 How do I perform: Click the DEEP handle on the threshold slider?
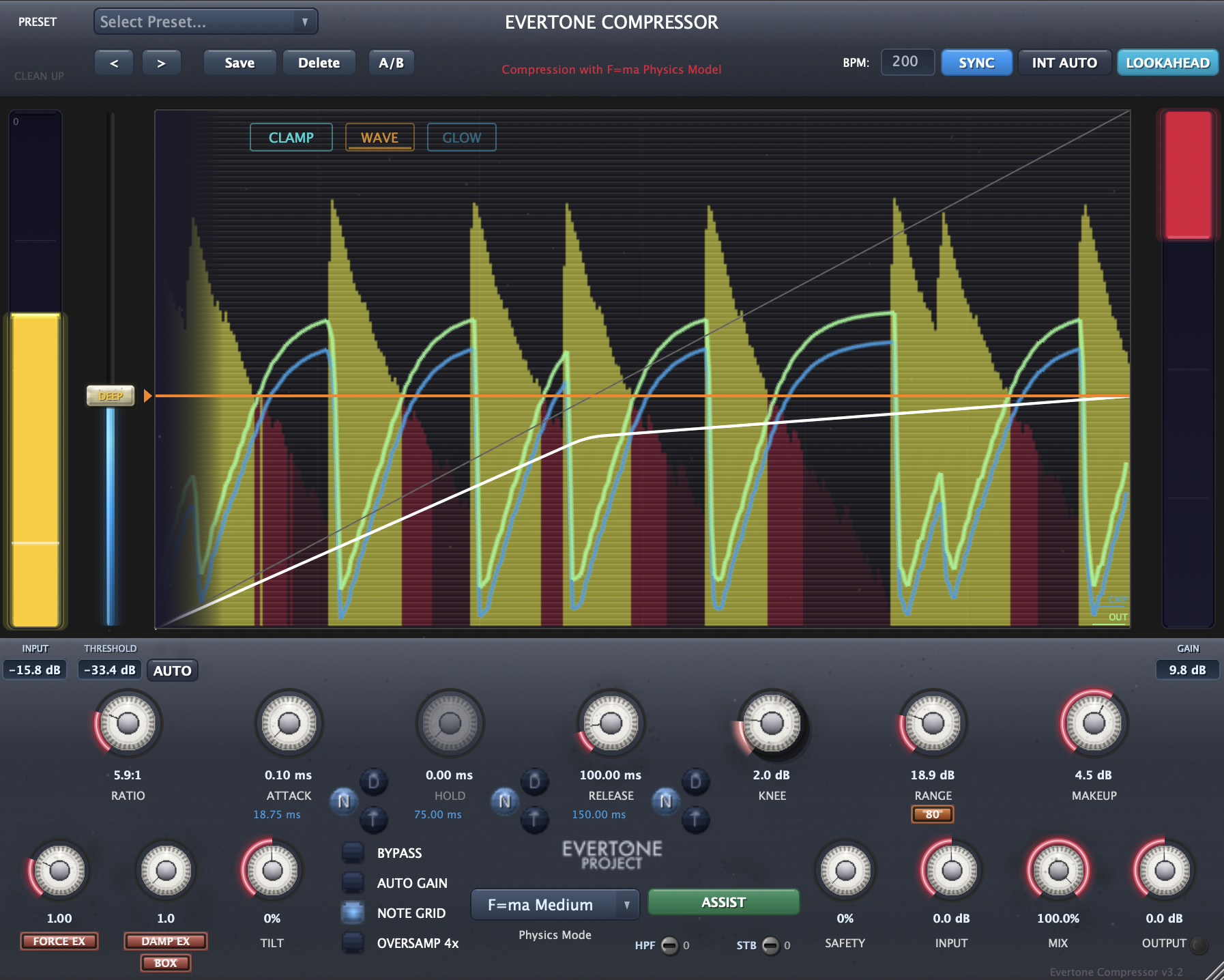coord(110,395)
